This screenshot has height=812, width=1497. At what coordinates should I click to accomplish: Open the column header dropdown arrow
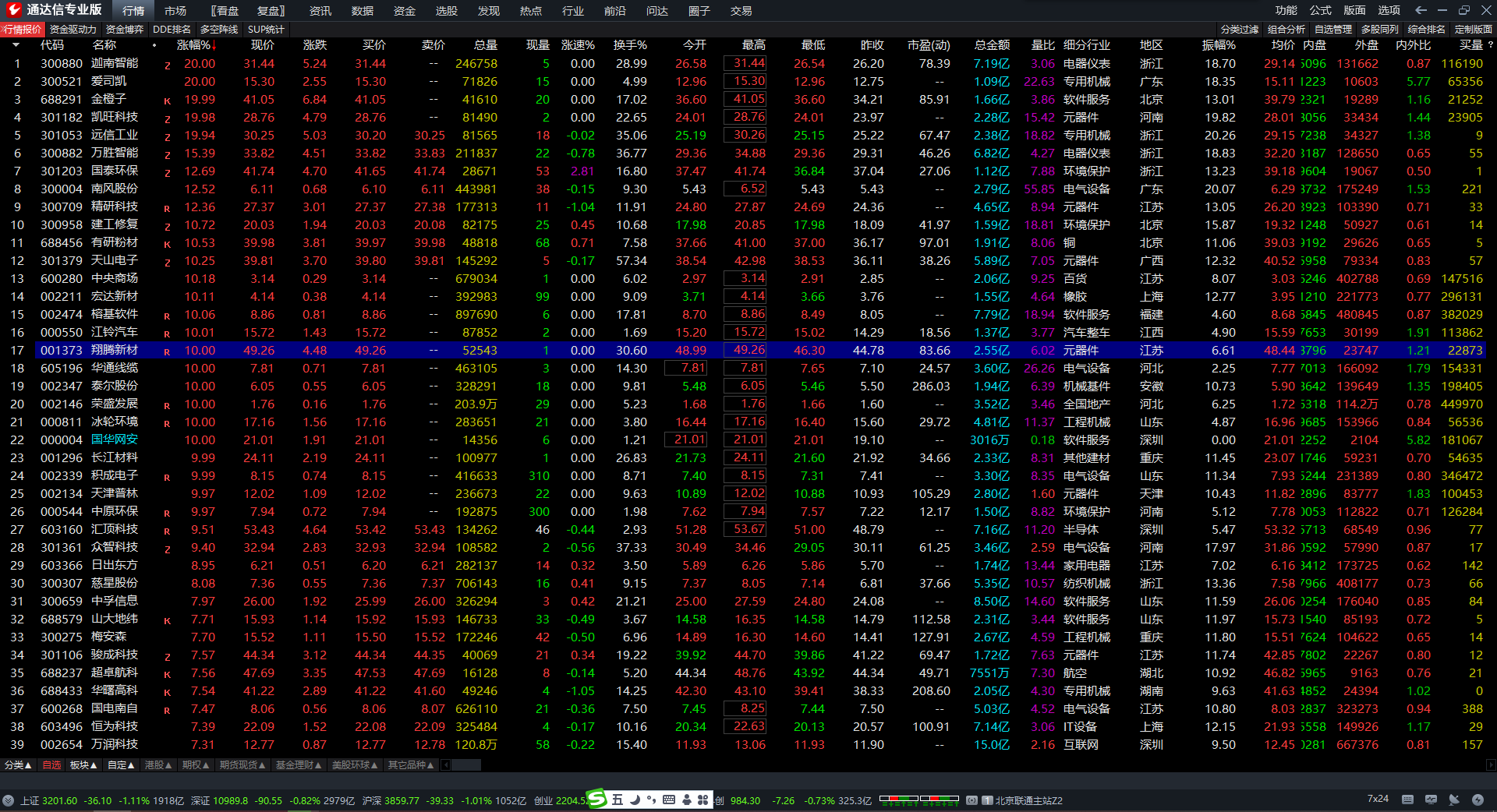point(16,45)
